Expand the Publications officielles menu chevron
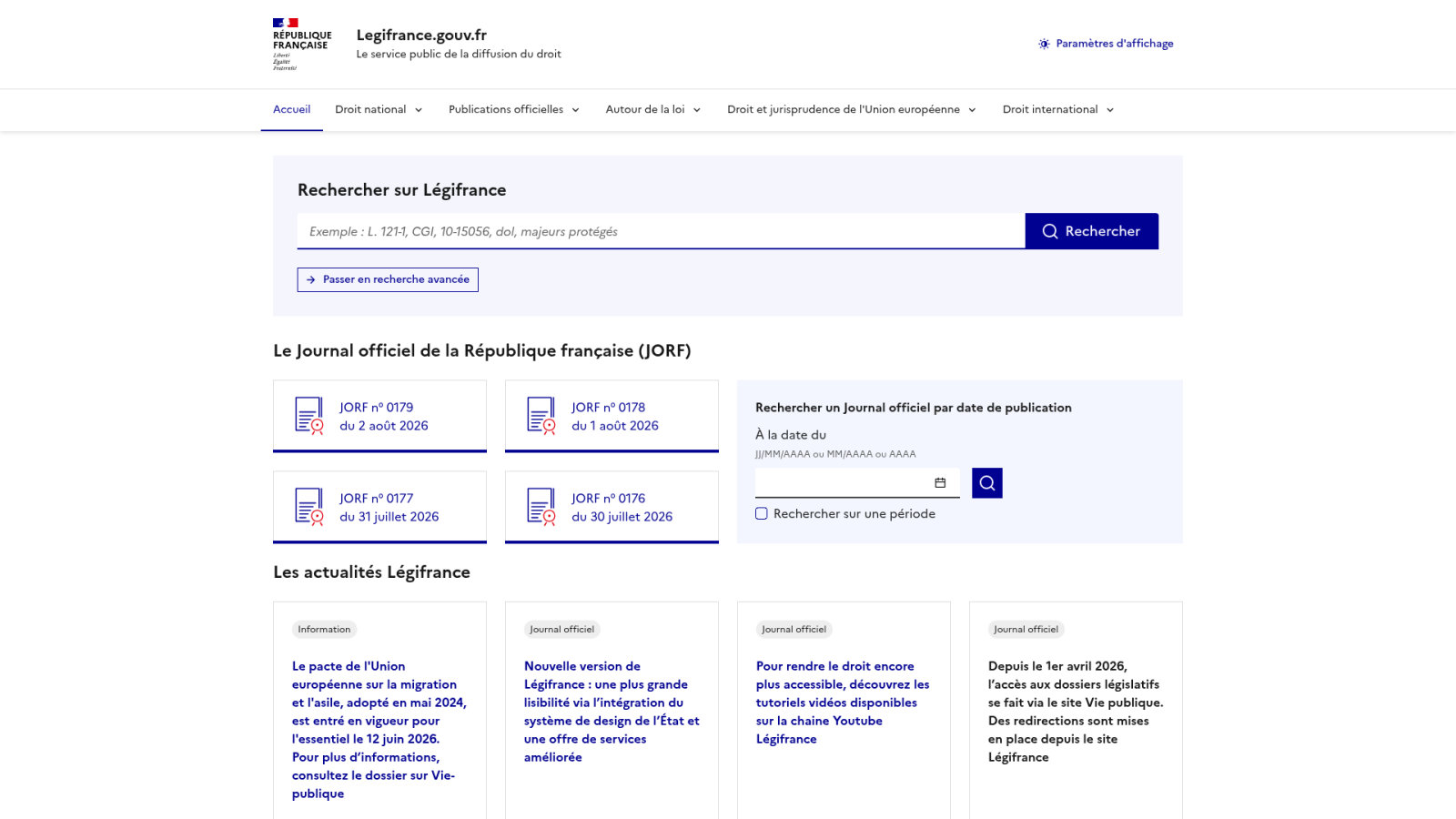The height and width of the screenshot is (819, 1456). pyautogui.click(x=575, y=110)
